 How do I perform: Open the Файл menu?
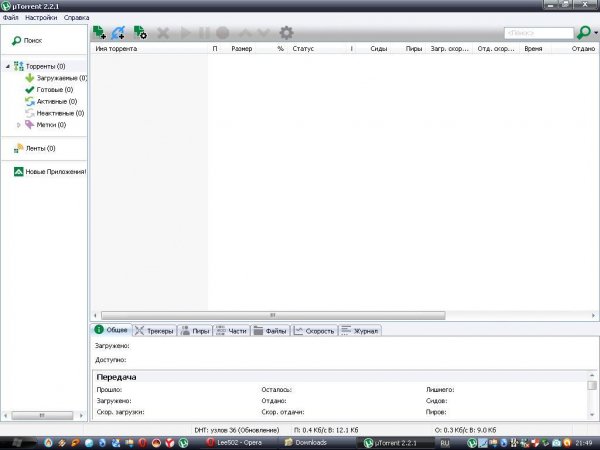(10, 18)
